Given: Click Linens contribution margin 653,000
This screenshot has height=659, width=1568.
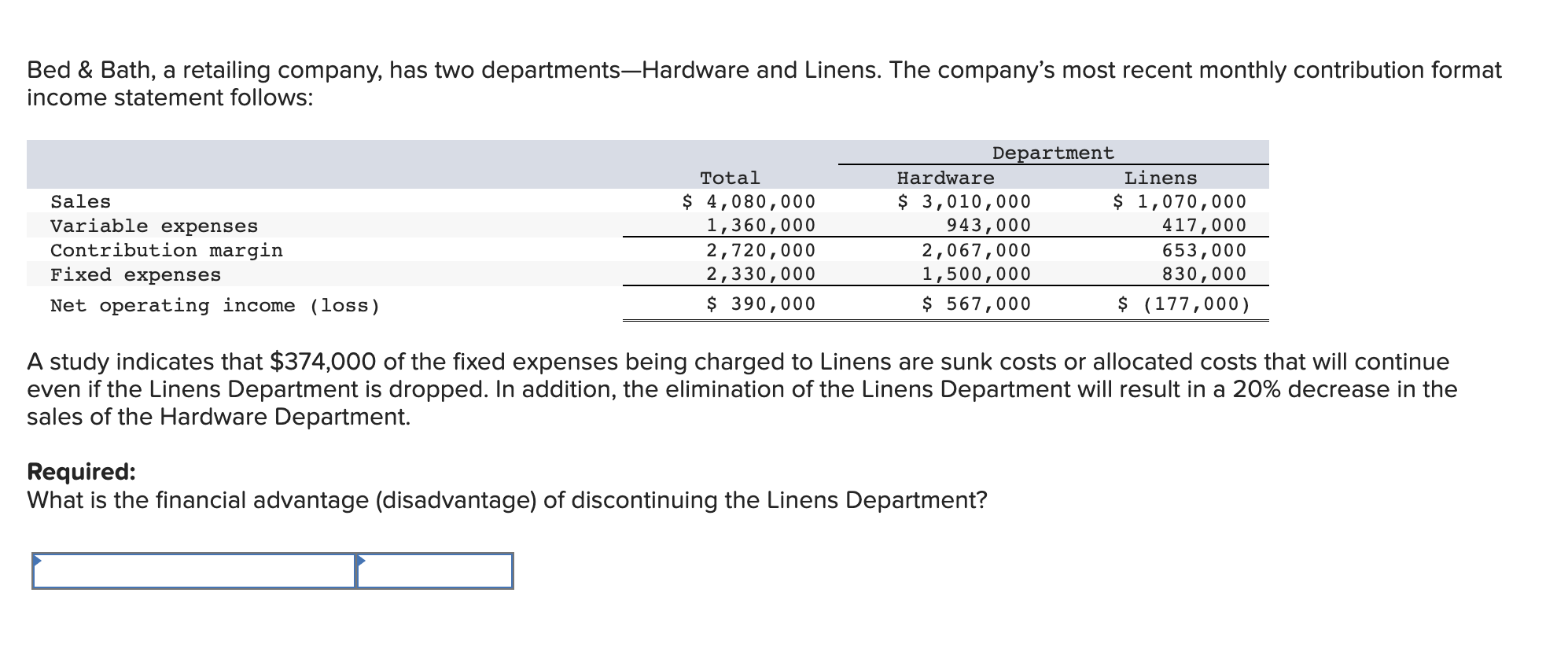Looking at the screenshot, I should (x=1204, y=251).
